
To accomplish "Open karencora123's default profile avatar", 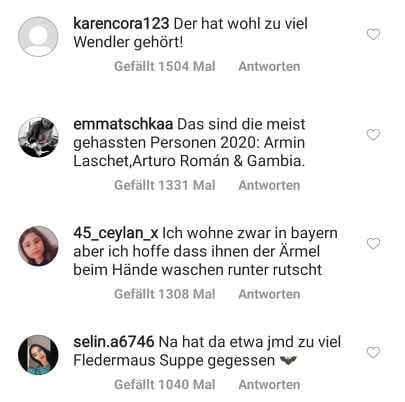I will [x=38, y=37].
